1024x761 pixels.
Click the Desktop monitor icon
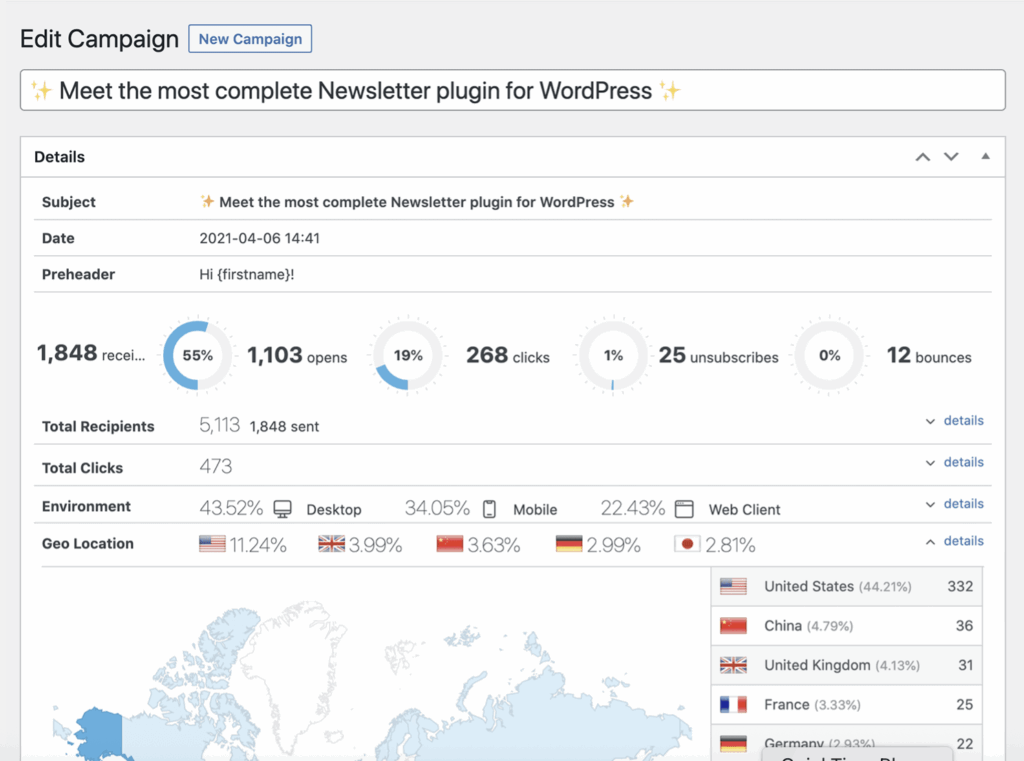coord(282,509)
